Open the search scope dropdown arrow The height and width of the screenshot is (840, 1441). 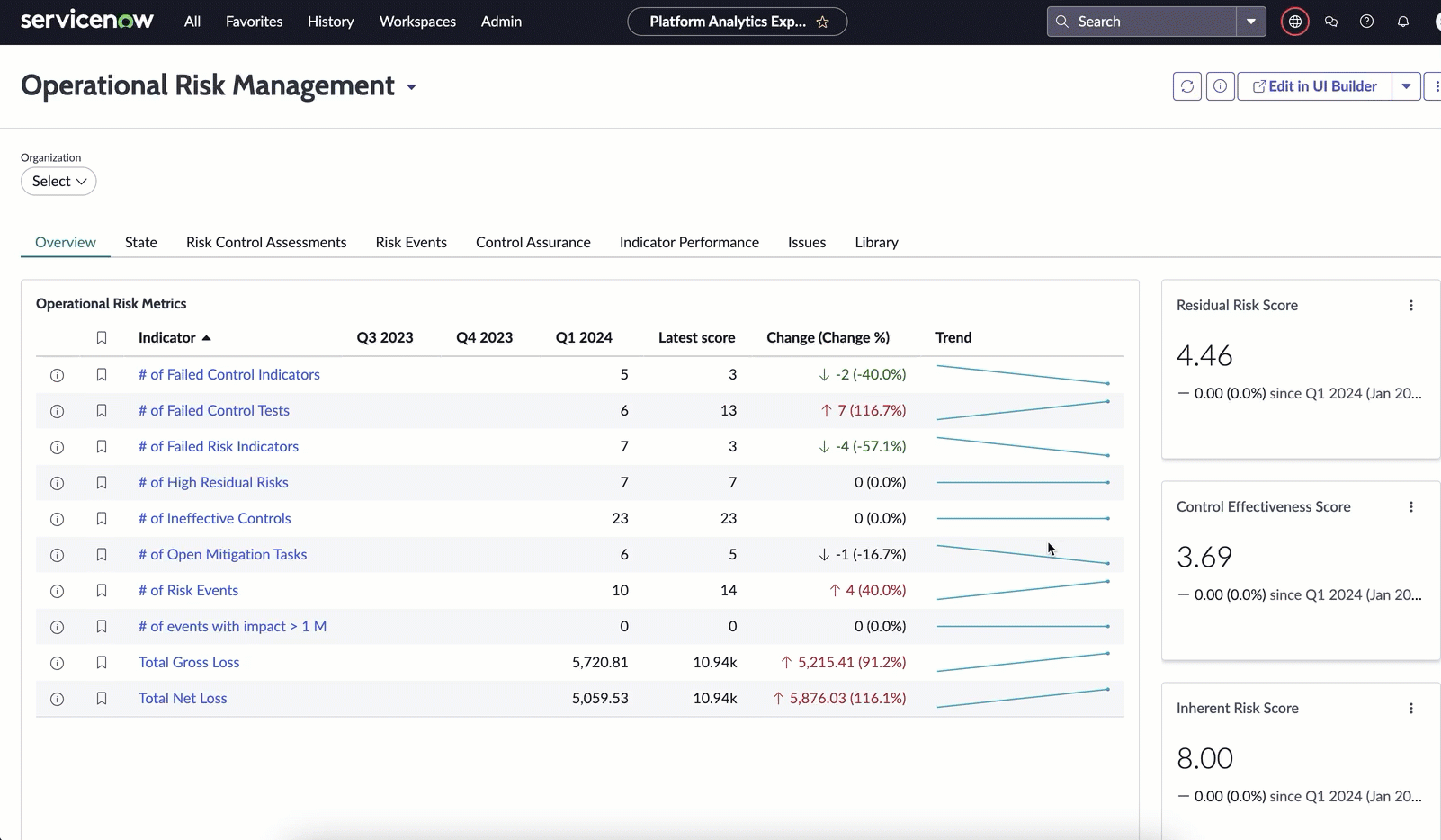pos(1250,22)
